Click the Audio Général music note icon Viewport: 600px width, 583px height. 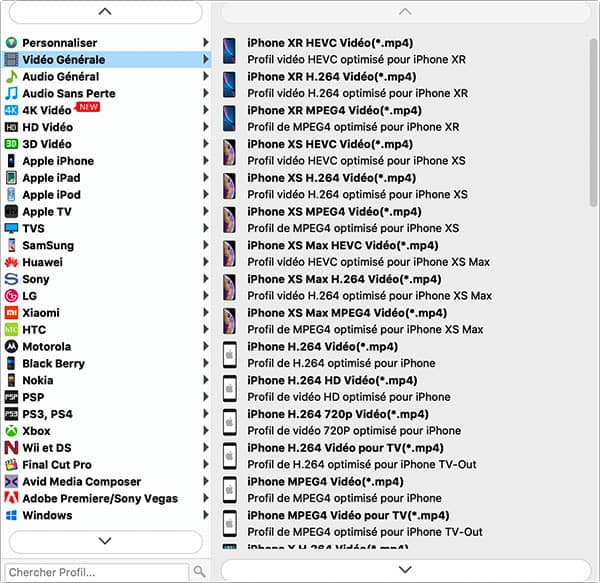point(12,77)
